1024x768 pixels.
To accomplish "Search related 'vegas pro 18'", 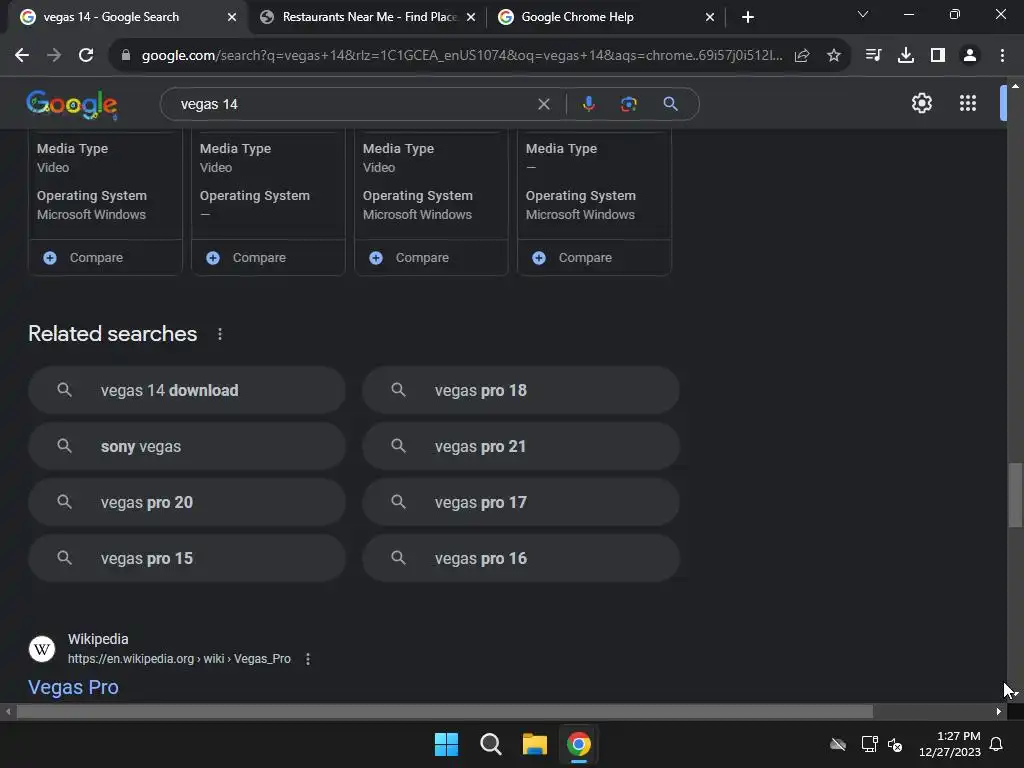I will click(521, 391).
